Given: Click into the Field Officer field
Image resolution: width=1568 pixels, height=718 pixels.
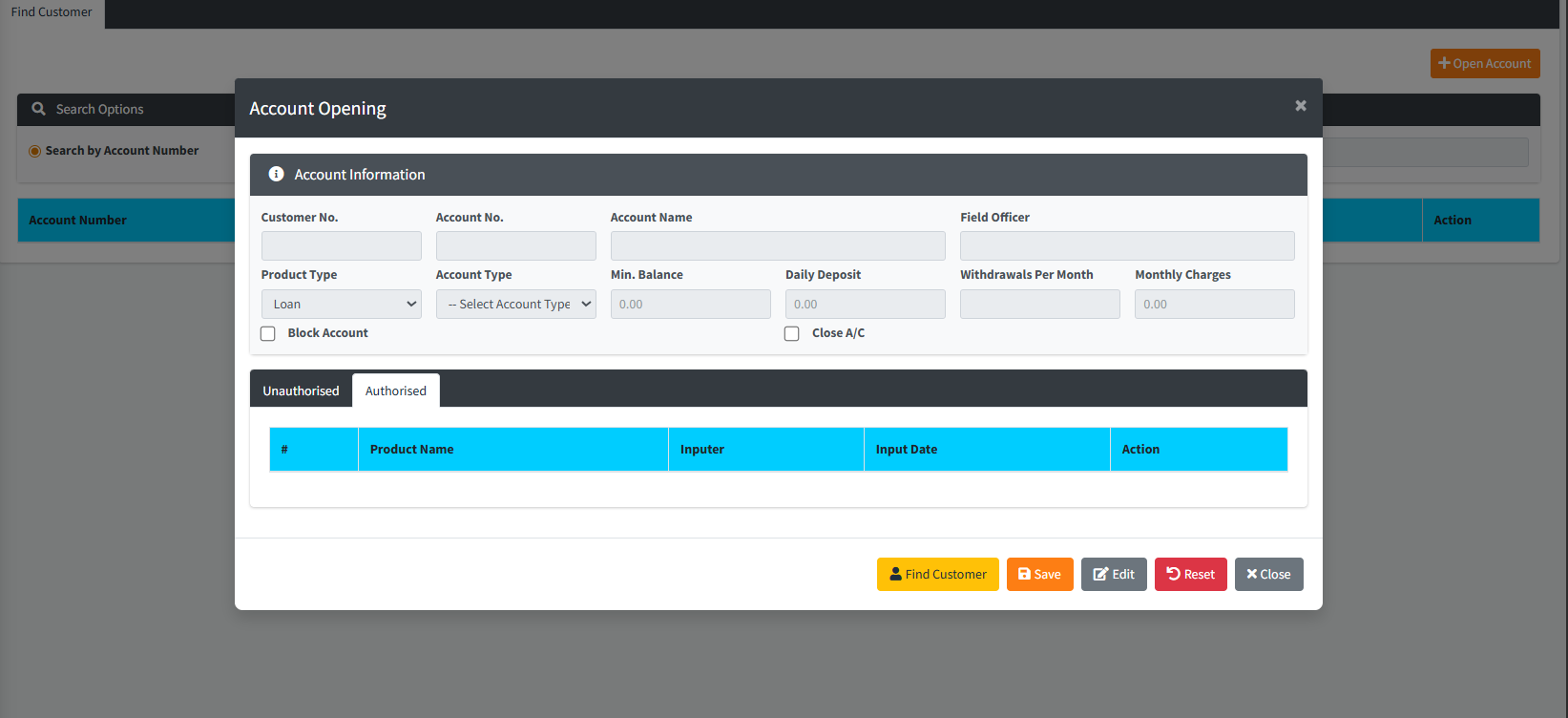Looking at the screenshot, I should pyautogui.click(x=1126, y=245).
